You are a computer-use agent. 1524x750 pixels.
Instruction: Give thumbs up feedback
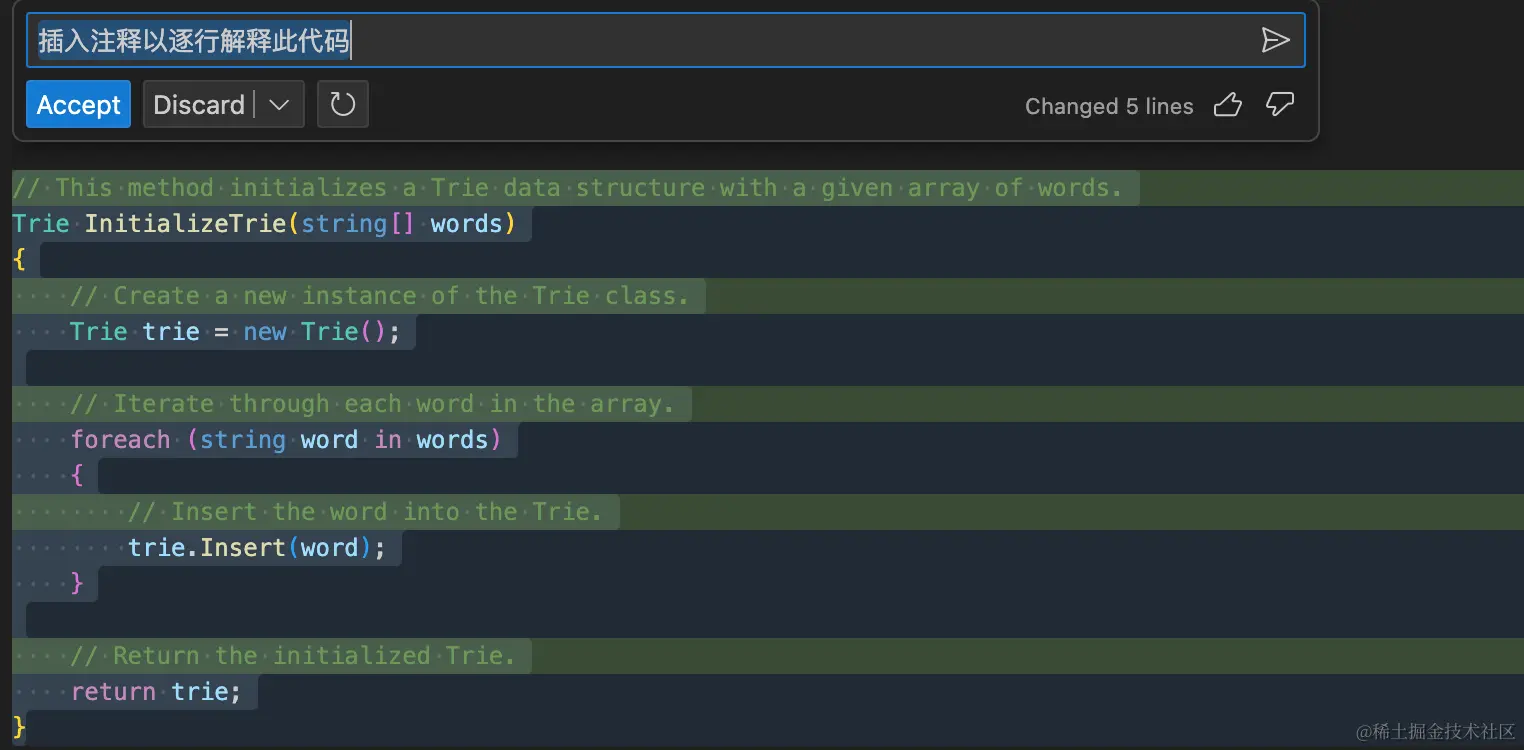pyautogui.click(x=1227, y=105)
